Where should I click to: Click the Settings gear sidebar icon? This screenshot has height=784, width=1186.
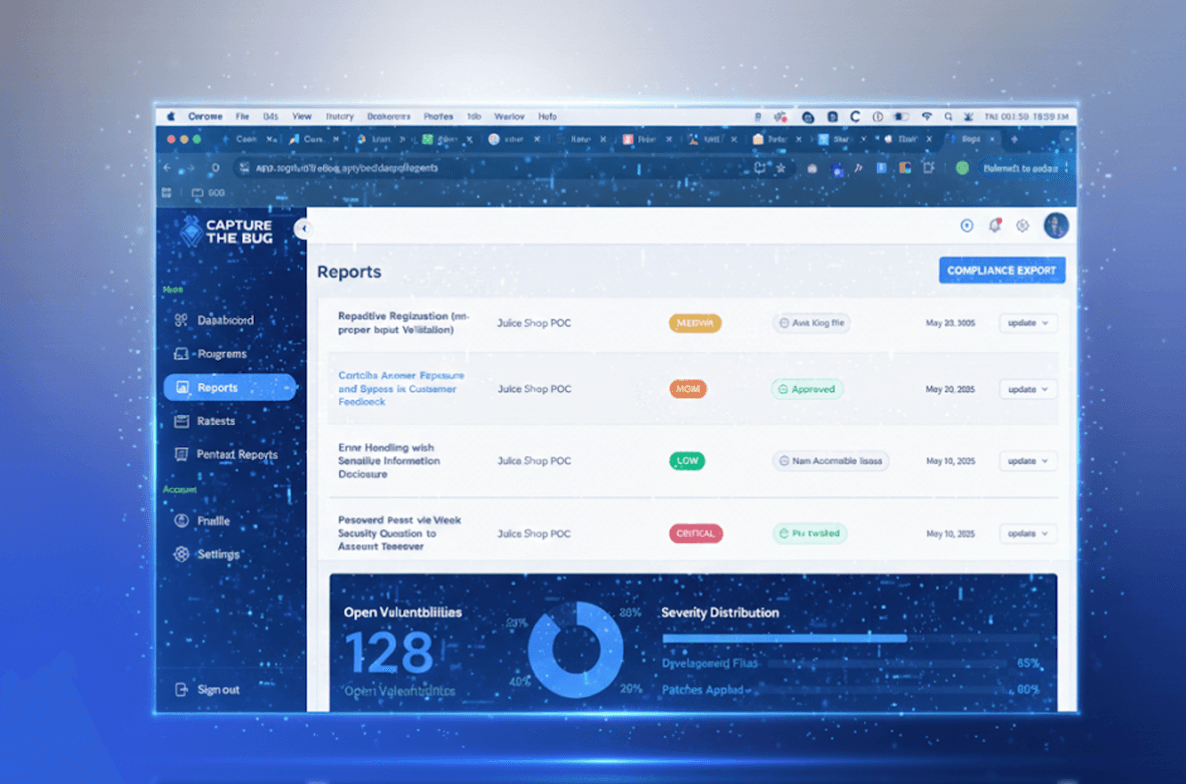(182, 554)
